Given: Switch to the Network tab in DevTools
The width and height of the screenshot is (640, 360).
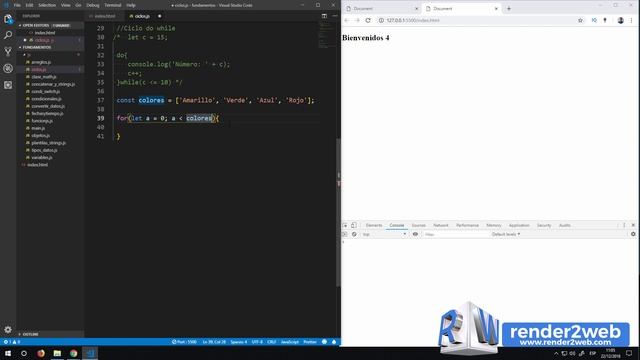Looking at the screenshot, I should [x=441, y=225].
